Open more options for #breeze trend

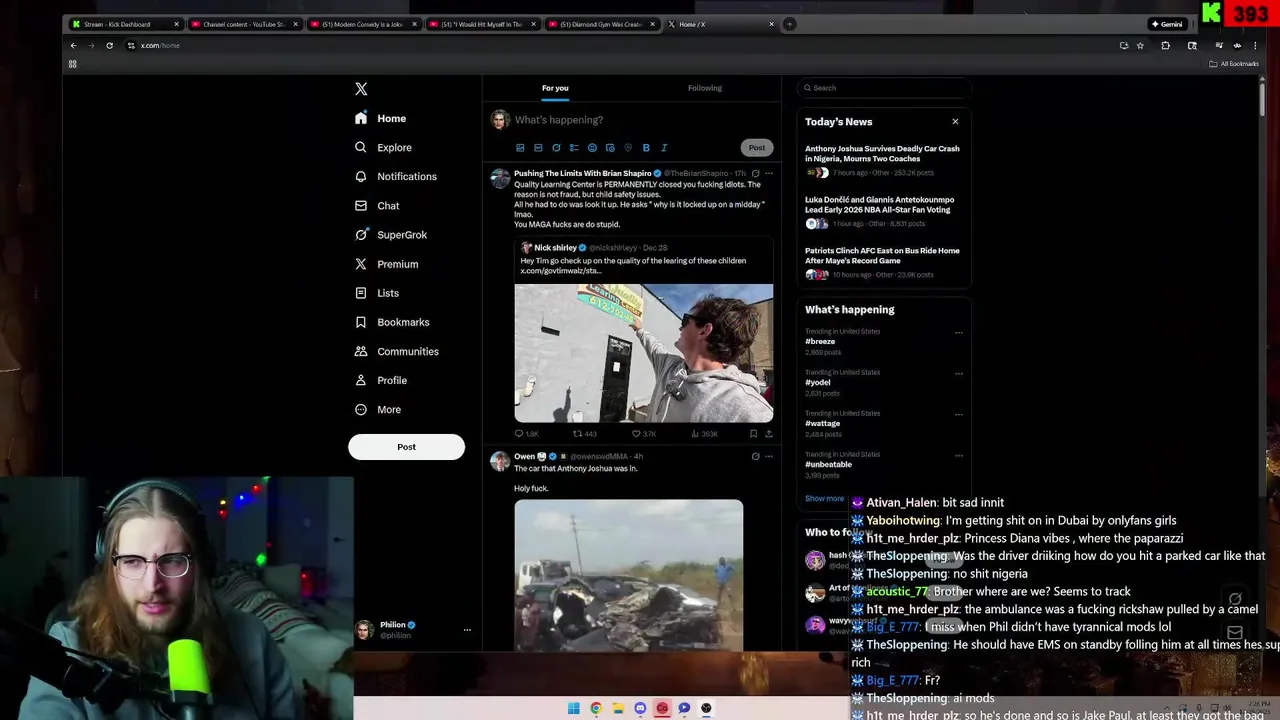(959, 333)
